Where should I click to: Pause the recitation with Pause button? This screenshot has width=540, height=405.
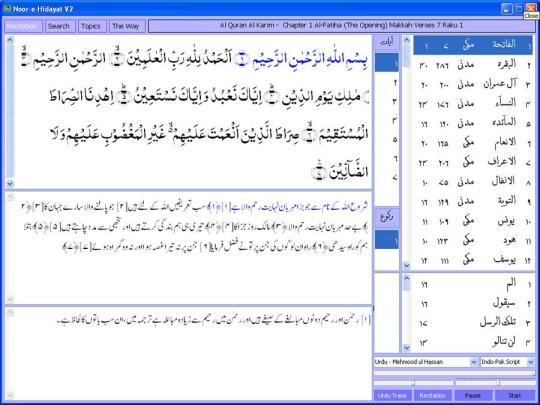point(473,395)
